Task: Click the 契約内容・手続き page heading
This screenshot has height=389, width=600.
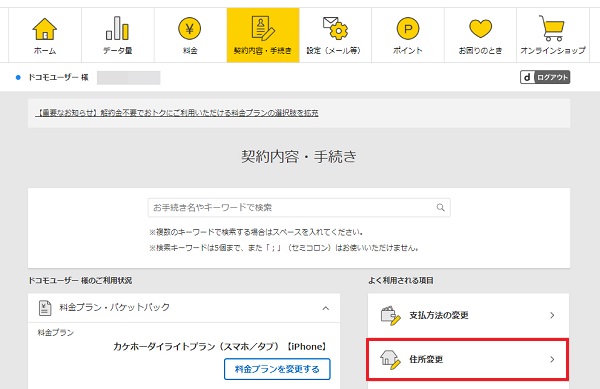Action: tap(299, 156)
